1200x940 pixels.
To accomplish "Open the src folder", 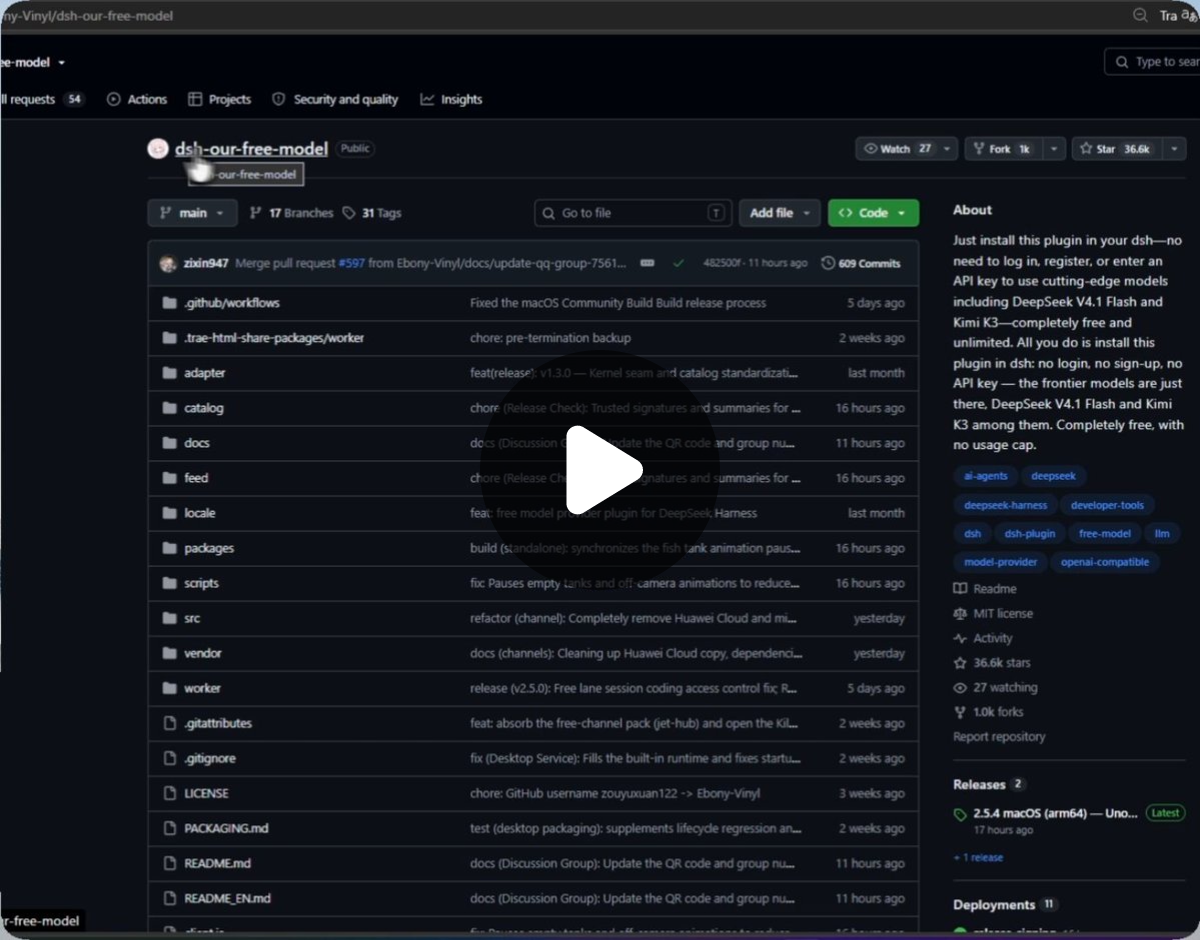I will 192,618.
